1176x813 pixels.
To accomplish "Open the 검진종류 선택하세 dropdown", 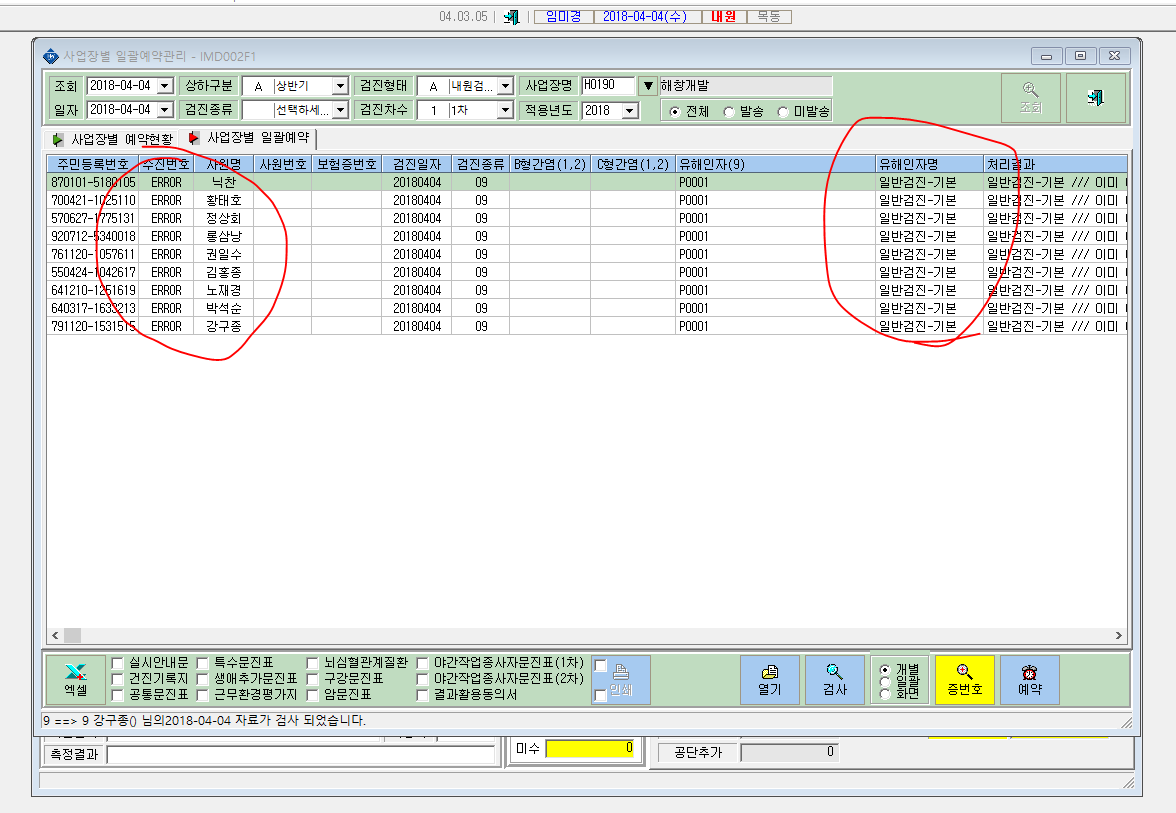I will [x=340, y=110].
